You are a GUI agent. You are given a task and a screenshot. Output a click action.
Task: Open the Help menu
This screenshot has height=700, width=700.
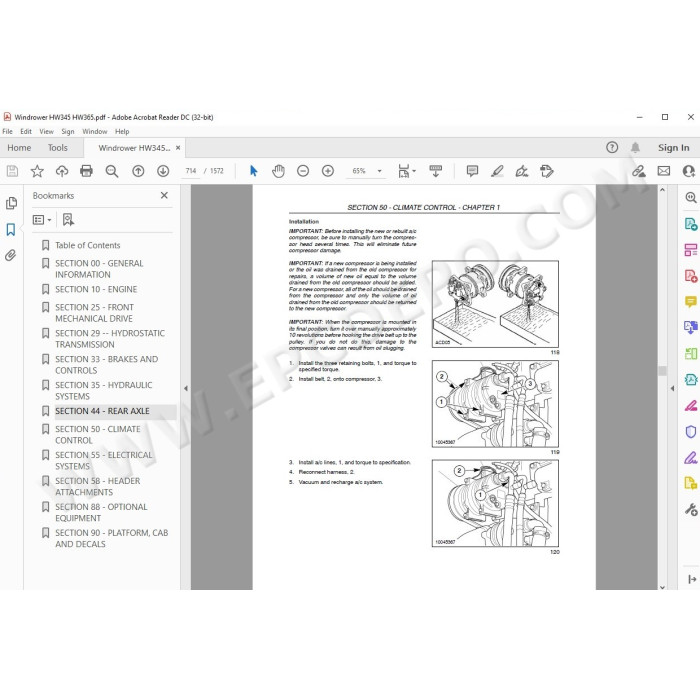point(122,131)
